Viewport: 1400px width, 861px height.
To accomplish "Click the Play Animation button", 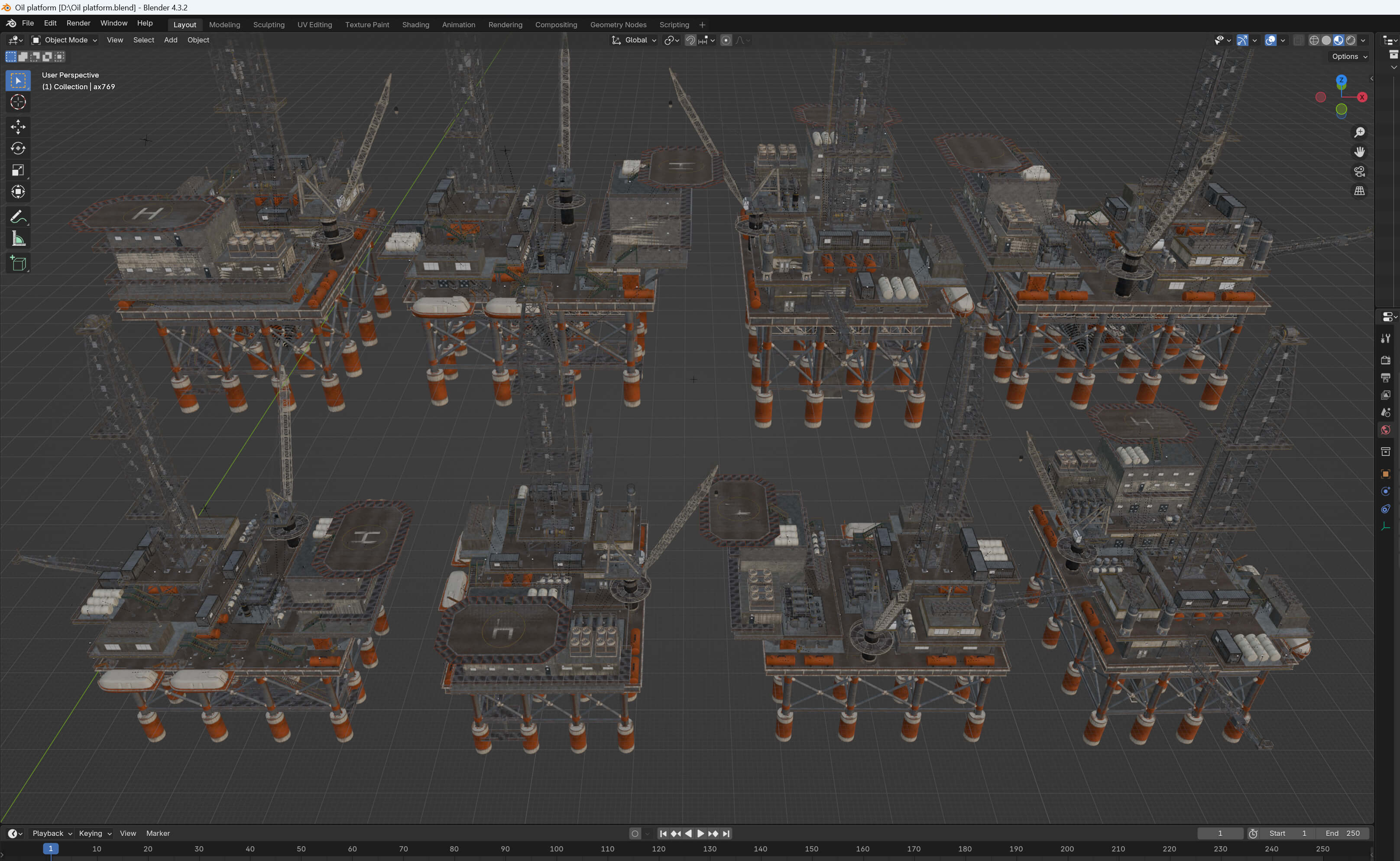I will (700, 833).
